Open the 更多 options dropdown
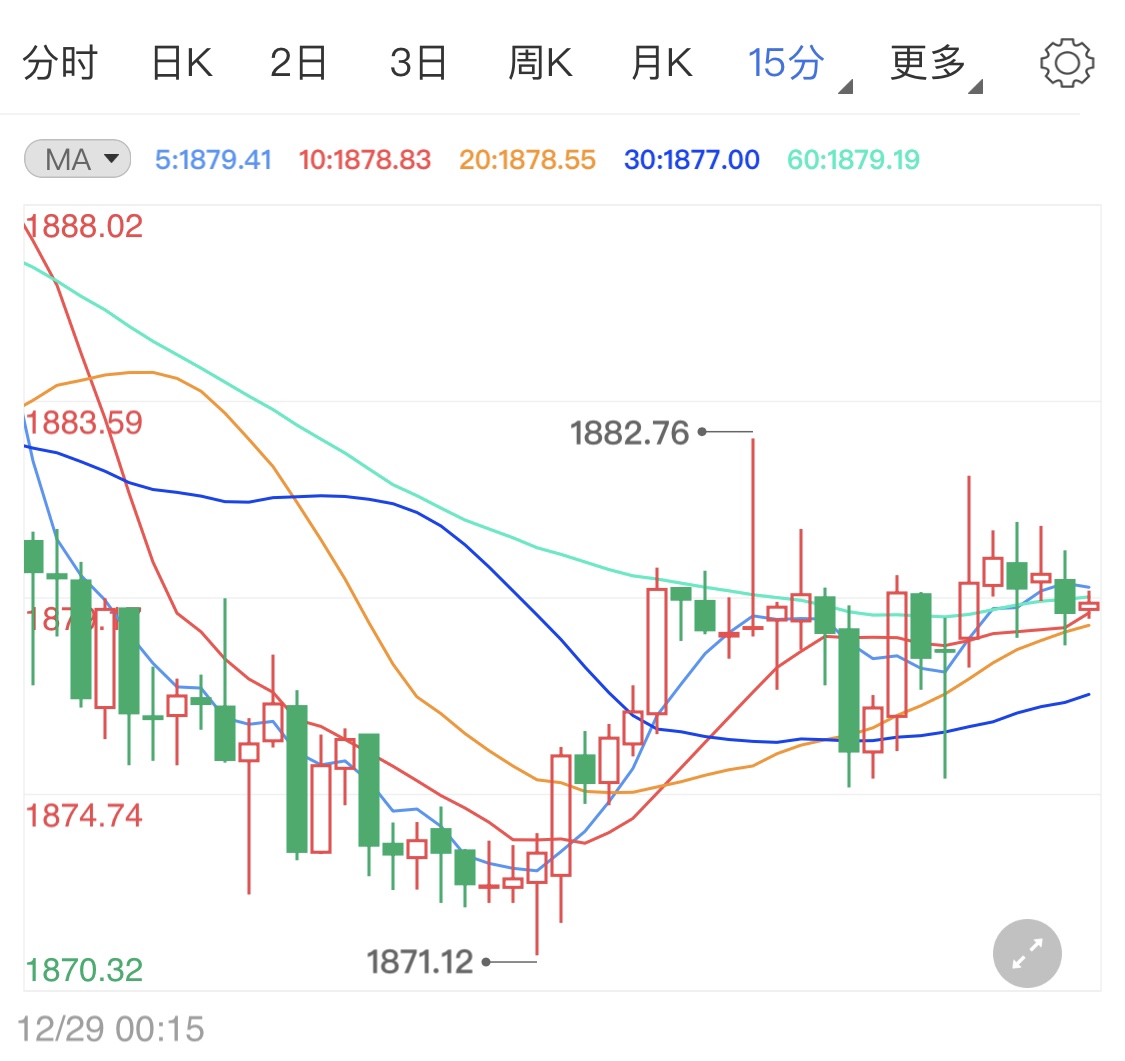This screenshot has width=1125, height=1061. (936, 65)
